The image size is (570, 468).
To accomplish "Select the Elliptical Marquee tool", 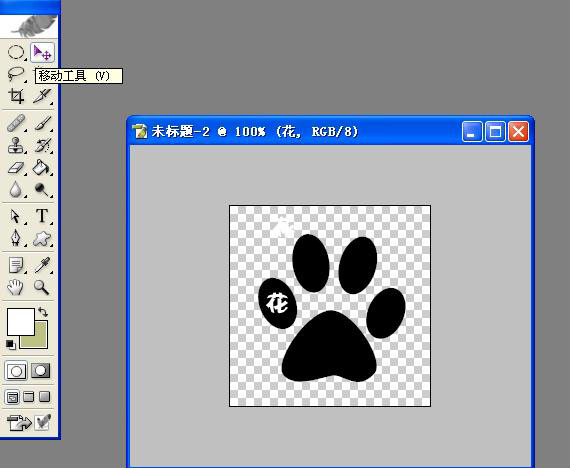I will (x=16, y=52).
